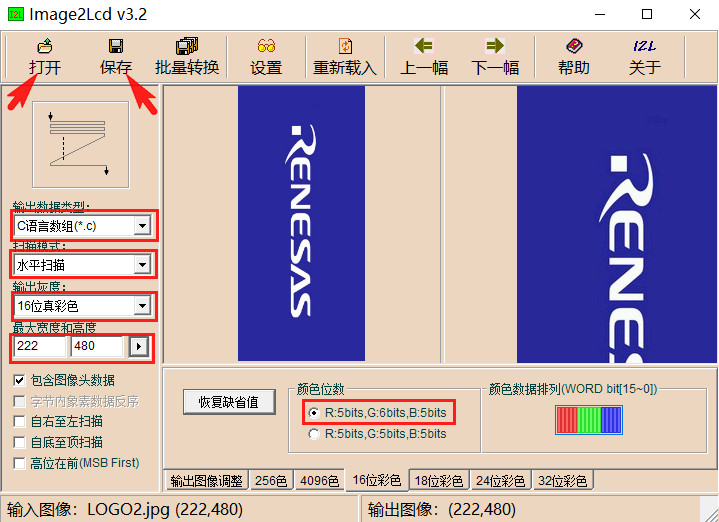Viewport: 719px width, 522px height.
Task: Expand output gray dropdown 16位真彩色
Action: (x=142, y=306)
